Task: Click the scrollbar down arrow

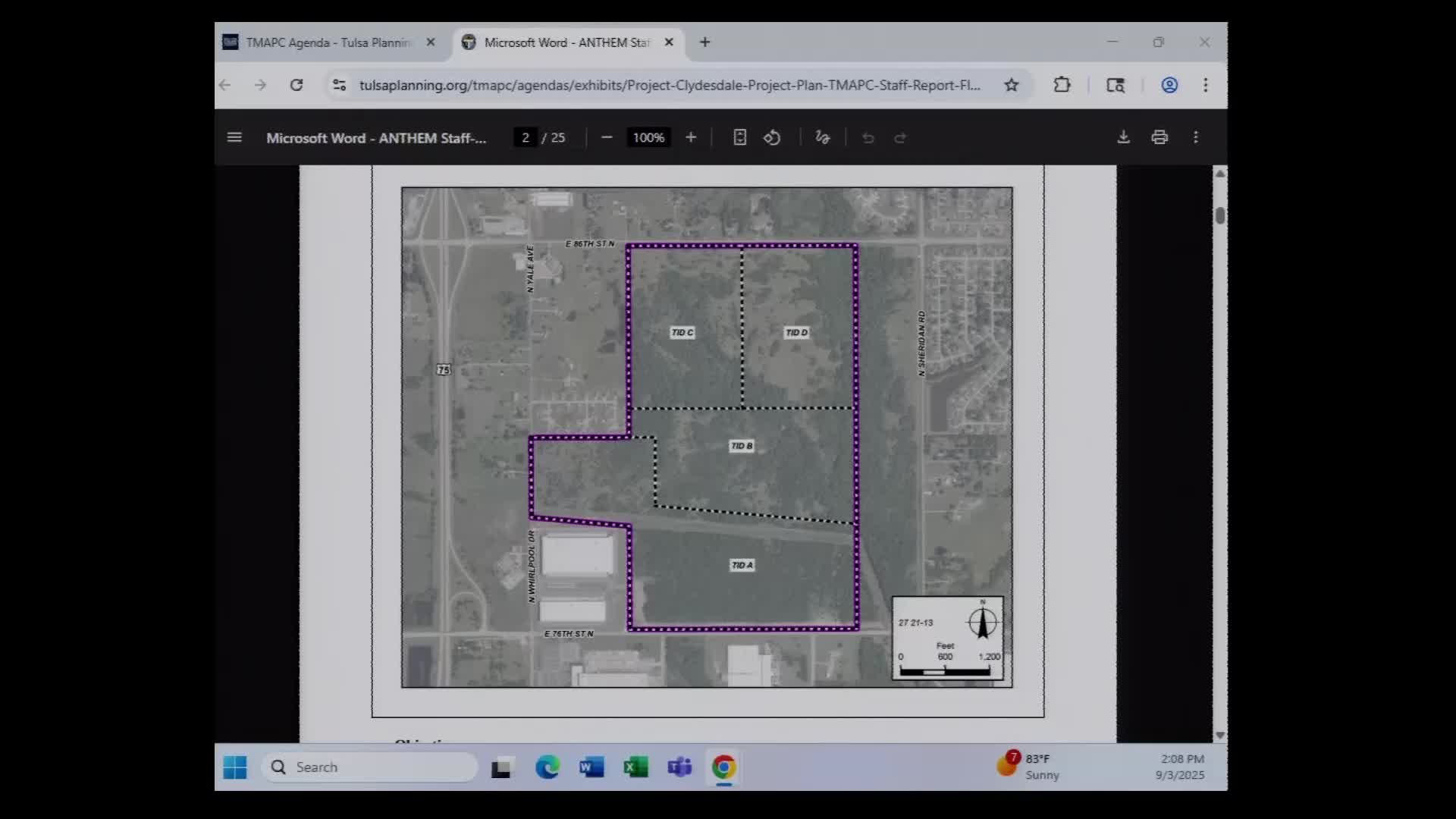Action: [x=1220, y=735]
